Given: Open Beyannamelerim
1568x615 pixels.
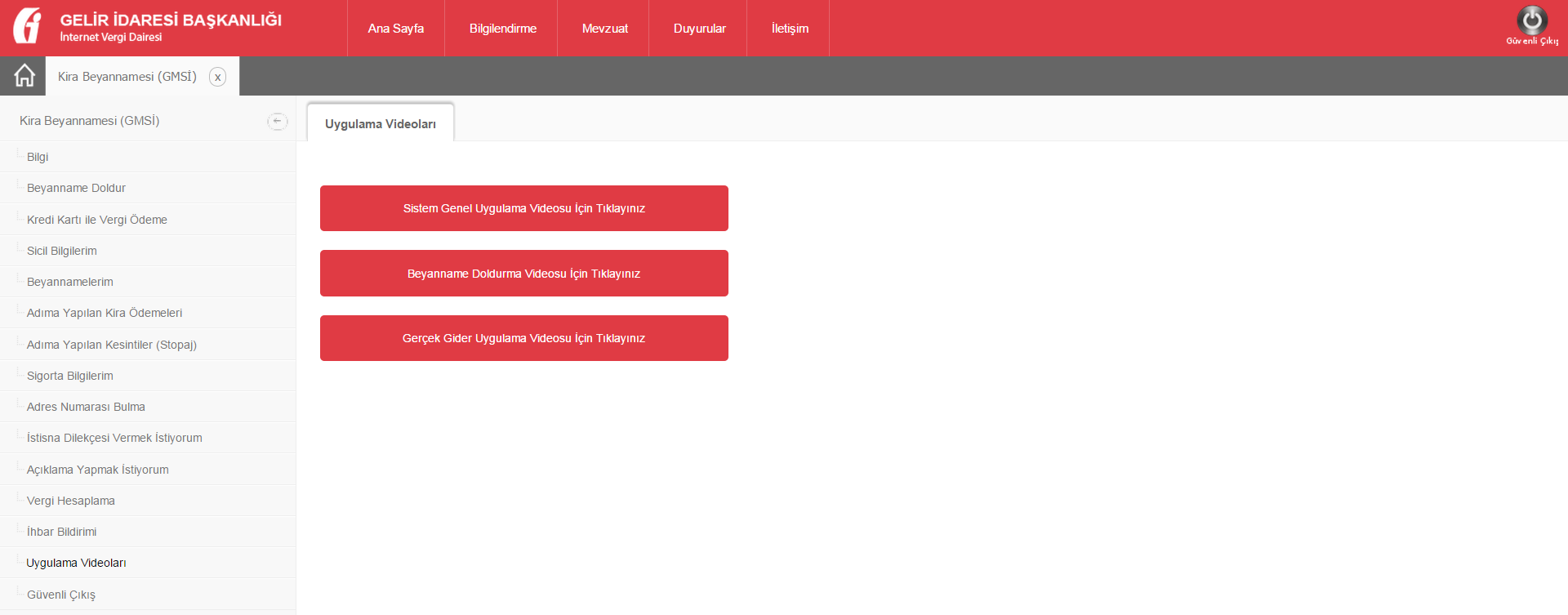Looking at the screenshot, I should pyautogui.click(x=148, y=282).
